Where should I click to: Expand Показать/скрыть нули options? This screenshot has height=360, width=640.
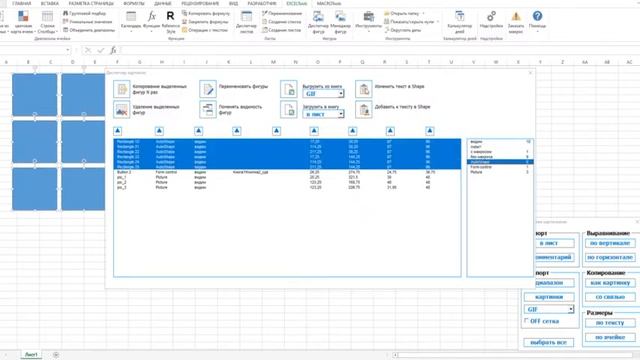point(411,22)
